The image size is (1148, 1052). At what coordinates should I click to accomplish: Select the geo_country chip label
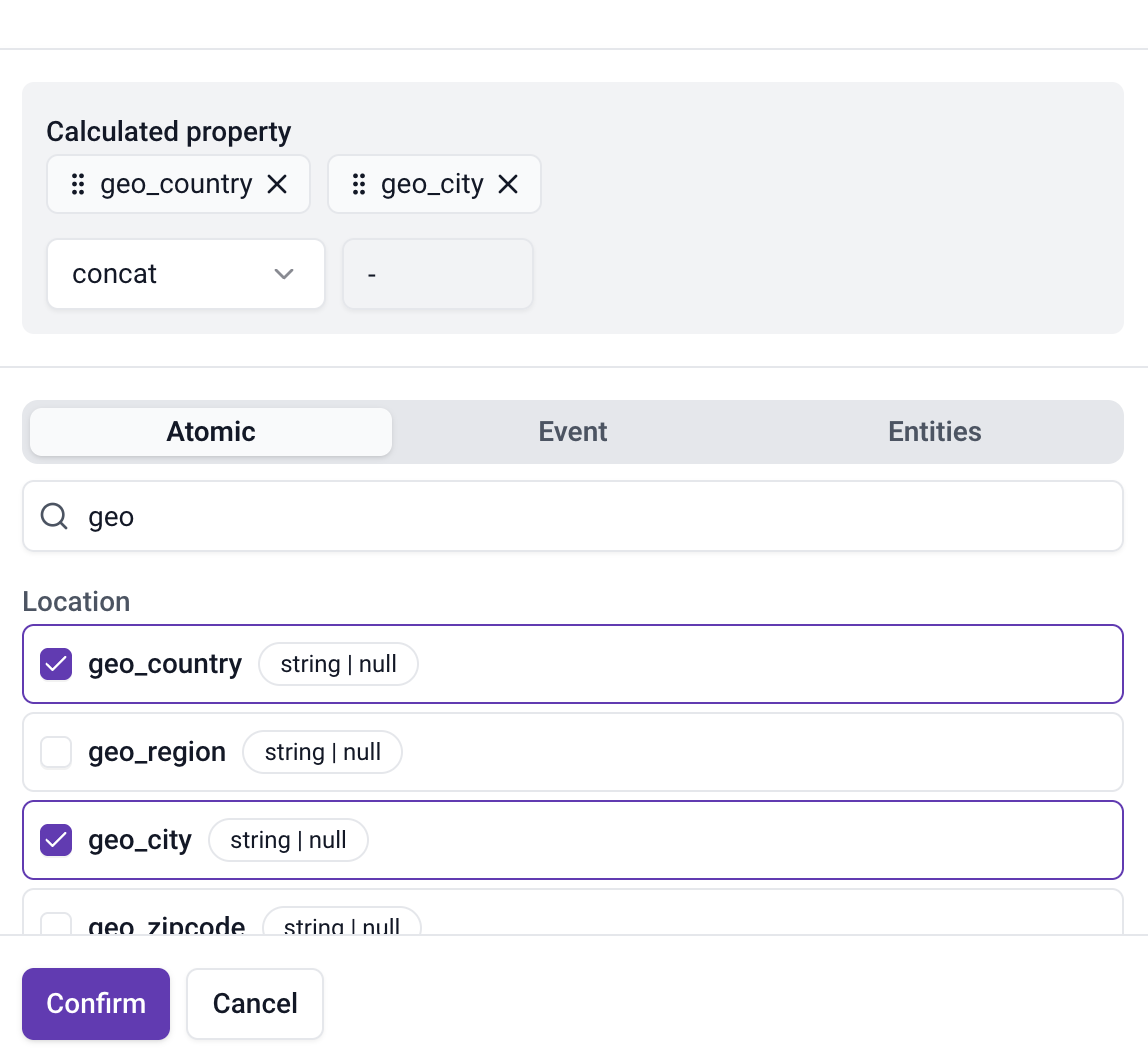176,184
